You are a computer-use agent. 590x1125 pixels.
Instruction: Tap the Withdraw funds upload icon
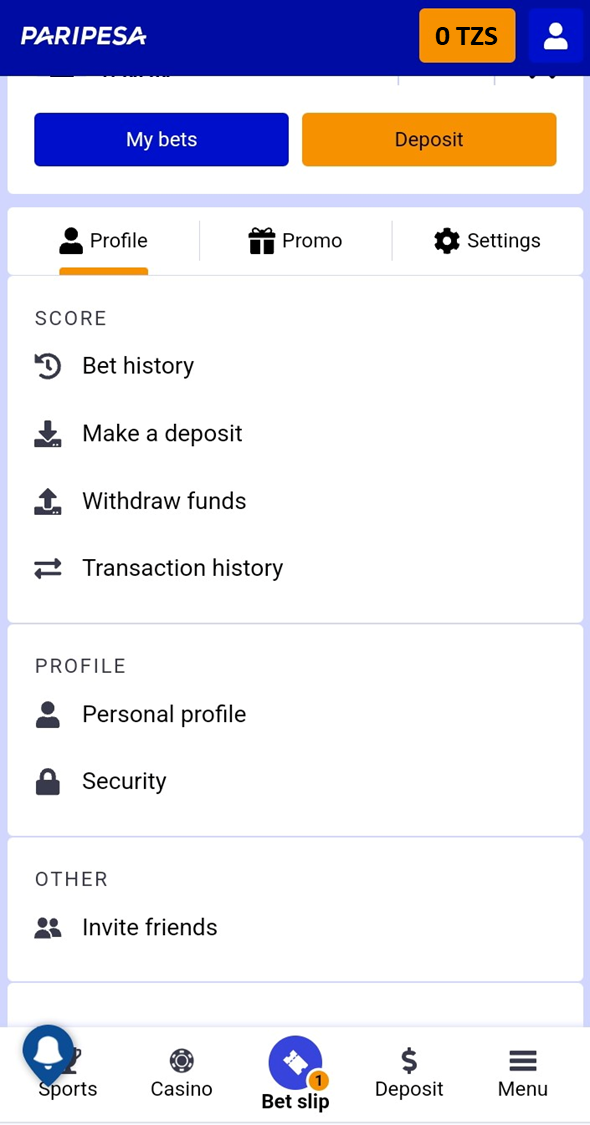[48, 501]
